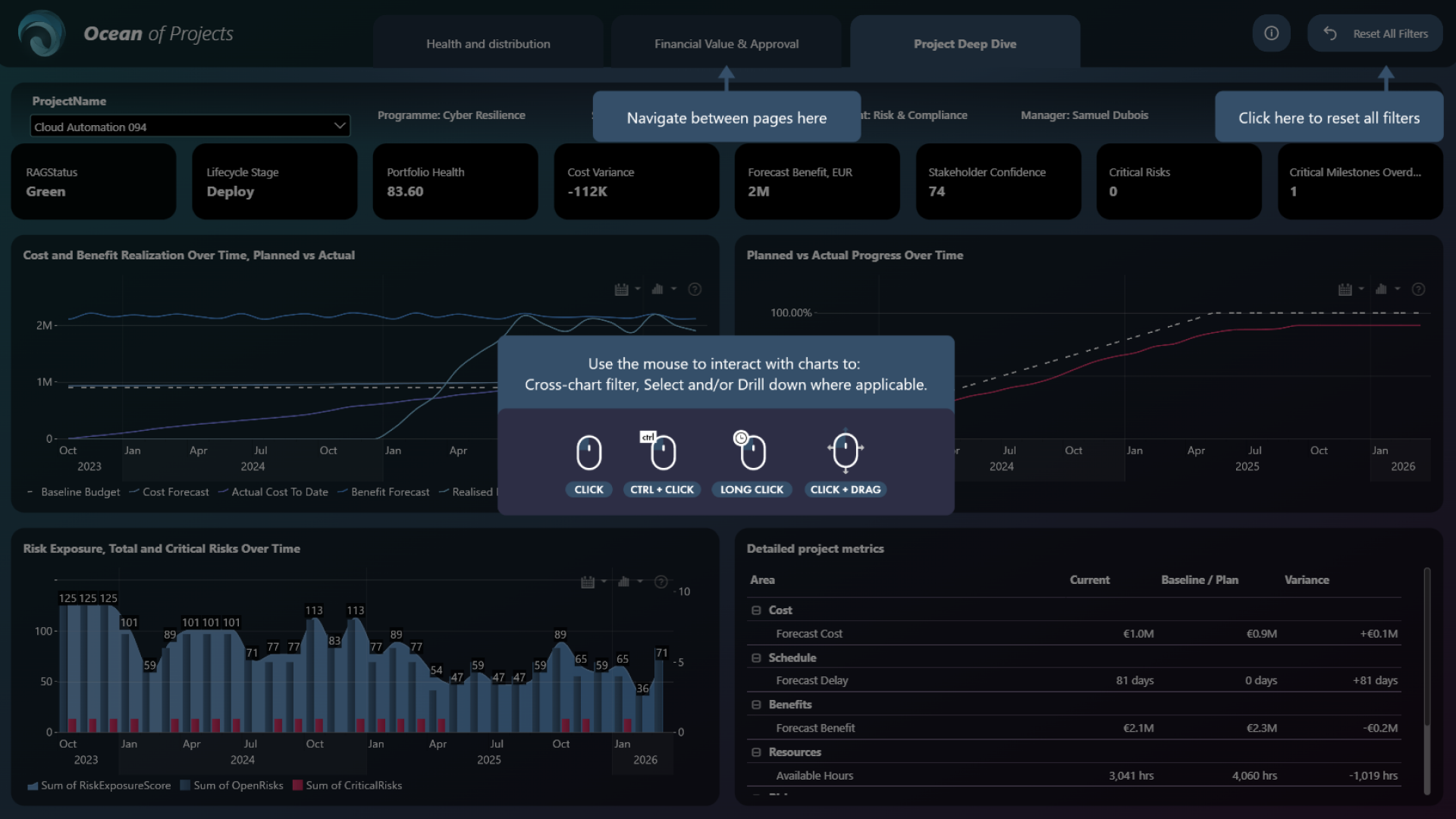This screenshot has width=1456, height=819.
Task: Click the Forecast Delay +81 days variance value
Action: point(1375,681)
